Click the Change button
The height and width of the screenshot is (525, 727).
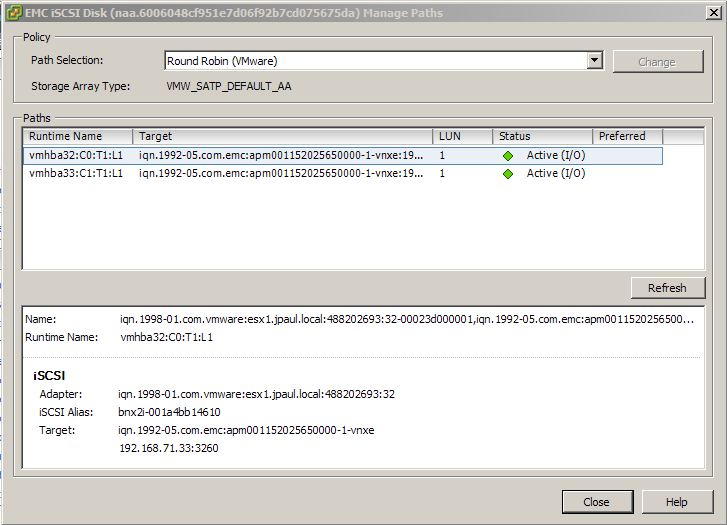tap(658, 62)
